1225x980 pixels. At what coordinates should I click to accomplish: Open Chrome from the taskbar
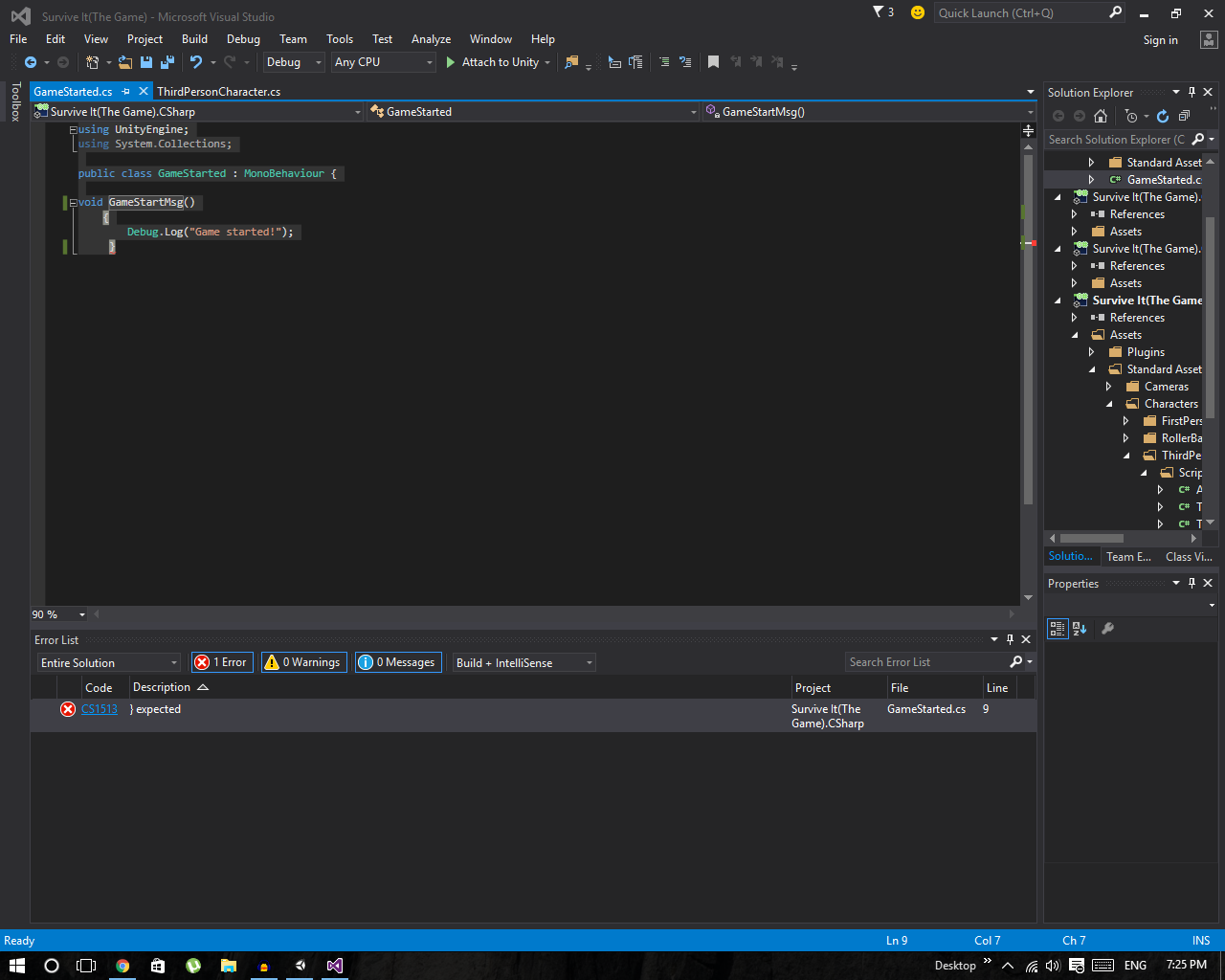pos(122,966)
